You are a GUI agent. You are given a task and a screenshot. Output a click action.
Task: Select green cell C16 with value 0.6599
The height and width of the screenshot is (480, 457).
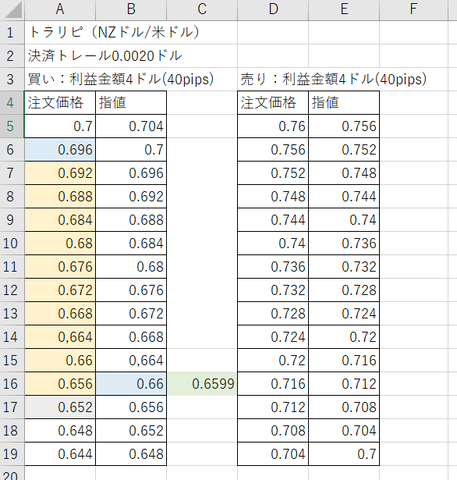pyautogui.click(x=202, y=383)
